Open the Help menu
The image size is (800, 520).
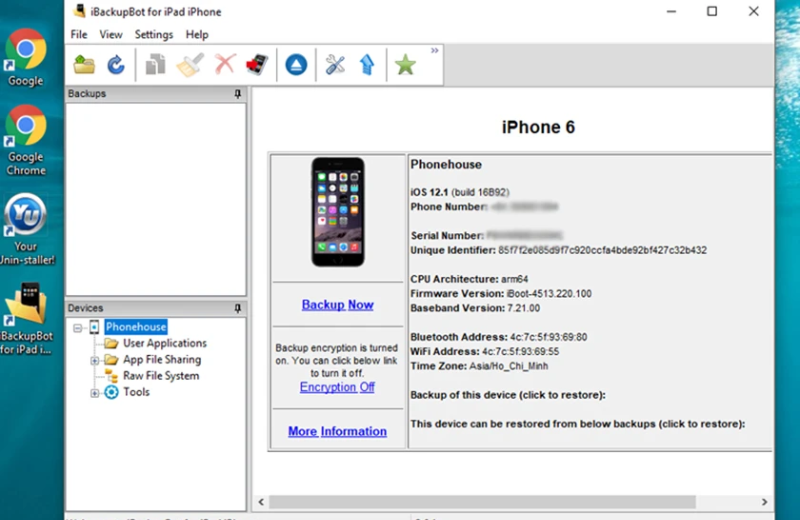pyautogui.click(x=197, y=34)
